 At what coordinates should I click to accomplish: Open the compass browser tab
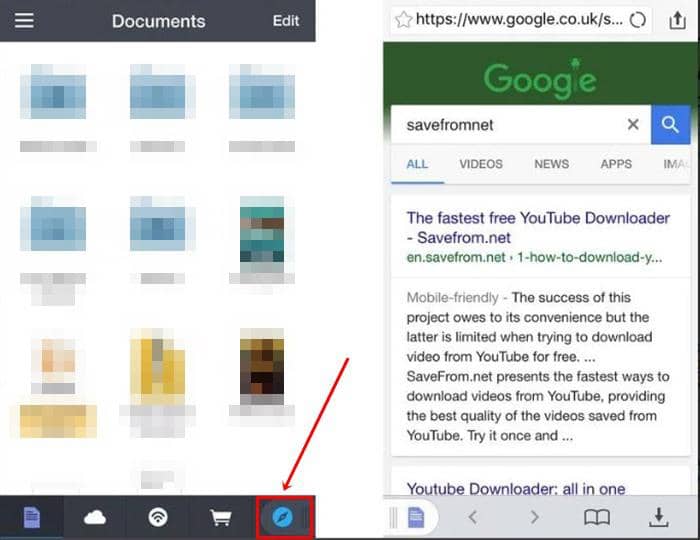pyautogui.click(x=283, y=517)
